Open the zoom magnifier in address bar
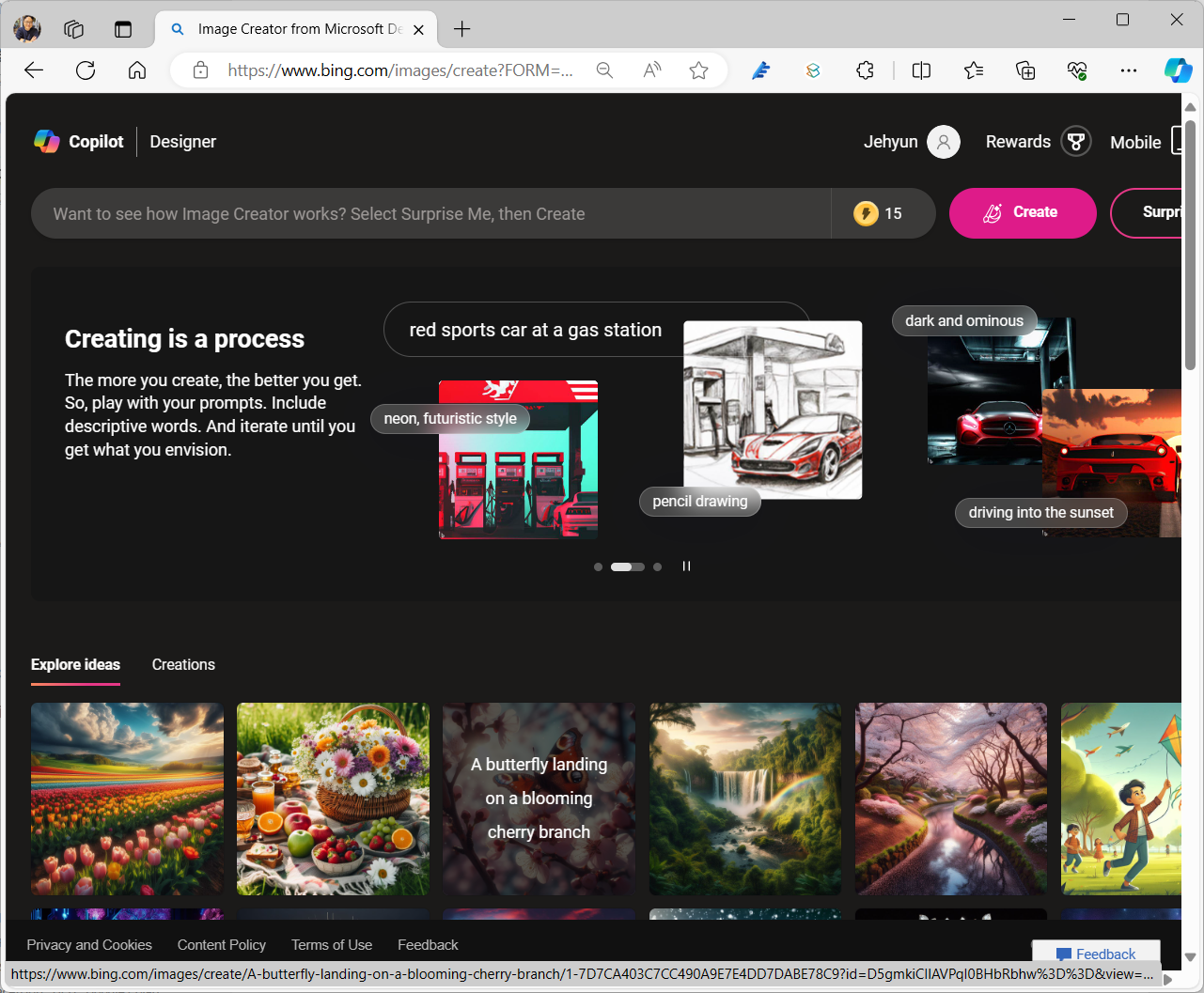 click(604, 70)
